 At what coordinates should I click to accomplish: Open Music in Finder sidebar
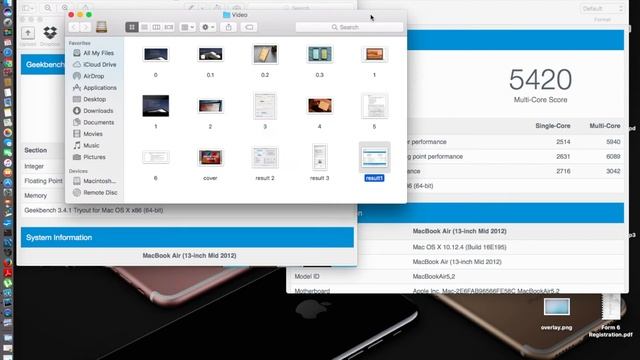pos(87,145)
